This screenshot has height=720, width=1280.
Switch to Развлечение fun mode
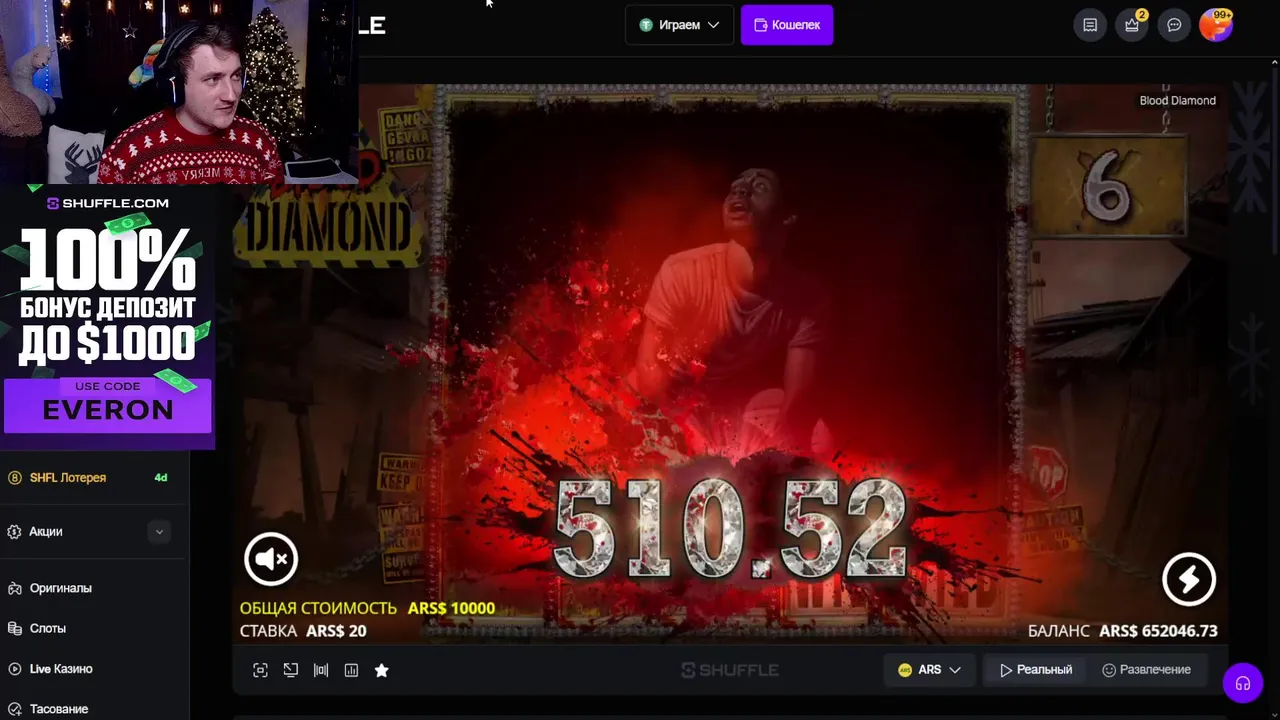pos(1146,670)
